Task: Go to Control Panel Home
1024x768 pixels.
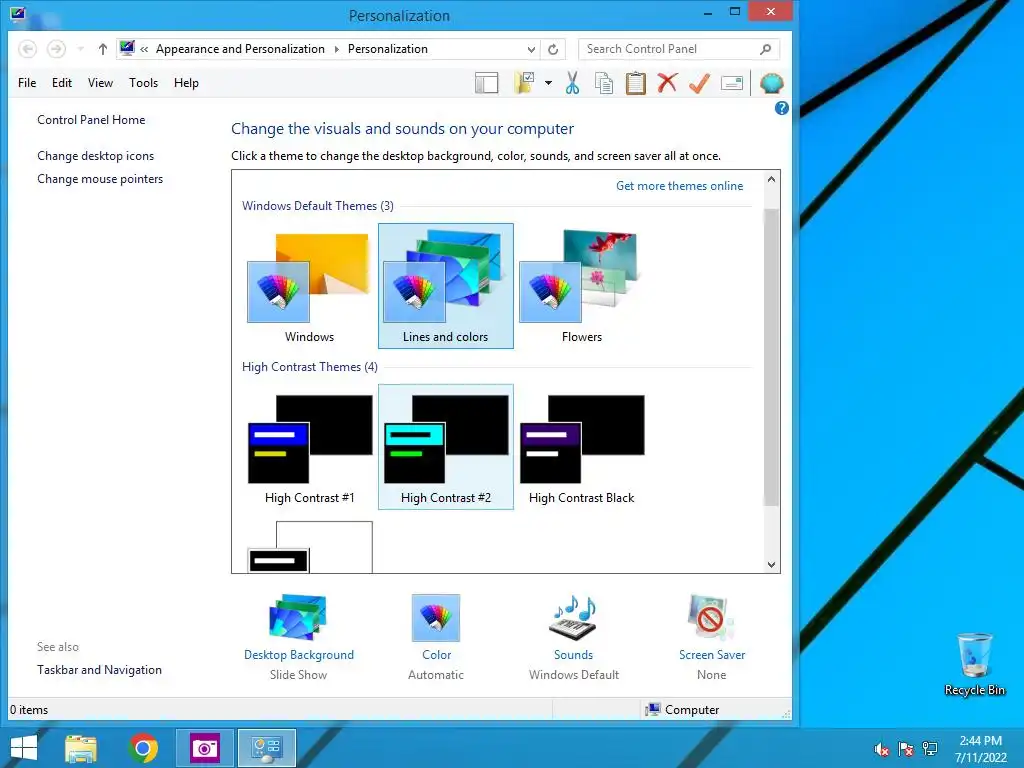Action: pos(91,120)
